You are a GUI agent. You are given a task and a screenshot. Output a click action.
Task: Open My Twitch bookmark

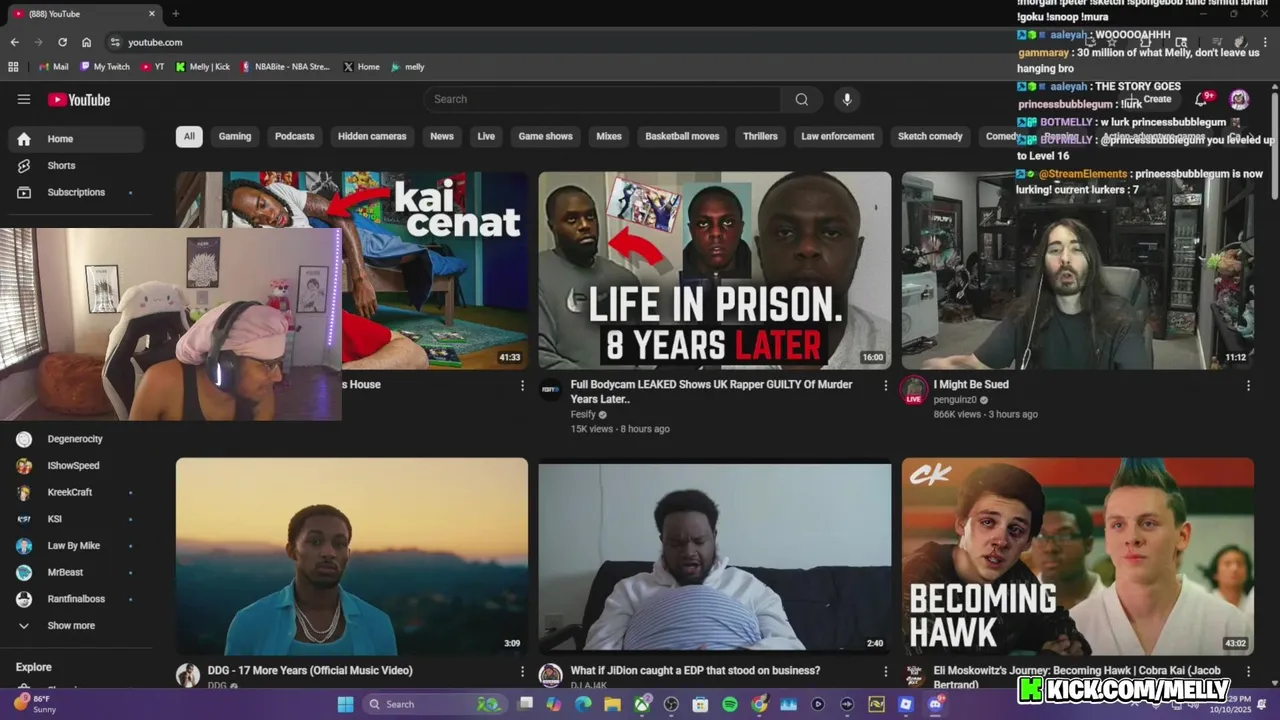tap(105, 67)
